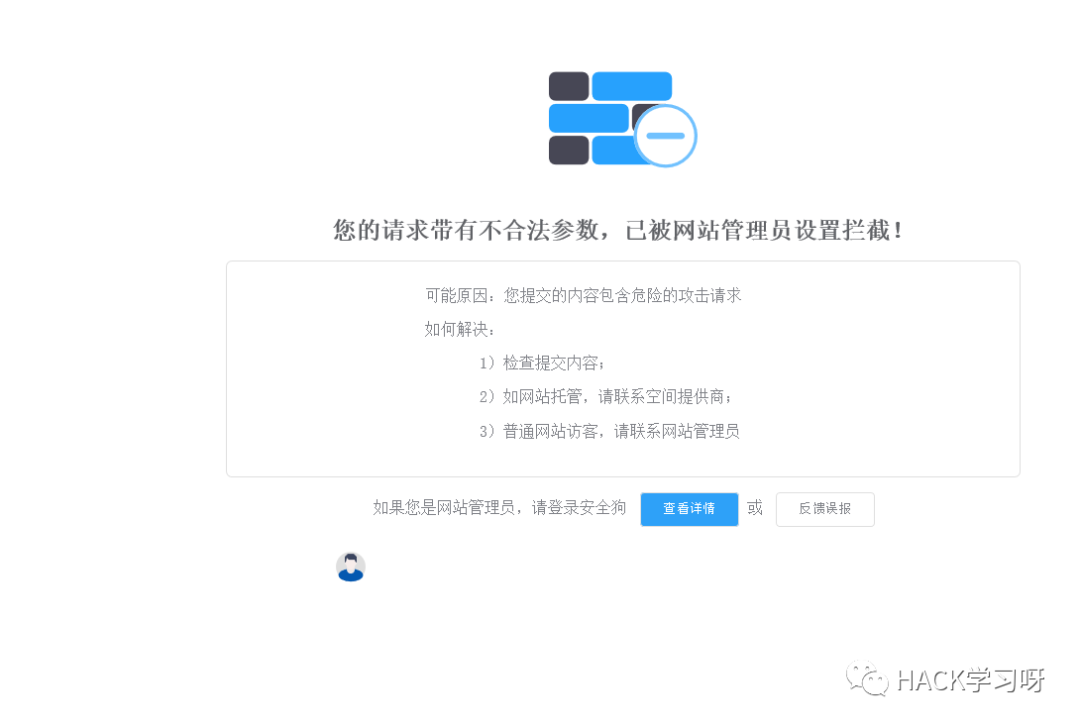Image resolution: width=1080 pixels, height=728 pixels.
Task: Click the HACK学习呀 watermark text
Action: point(970,680)
